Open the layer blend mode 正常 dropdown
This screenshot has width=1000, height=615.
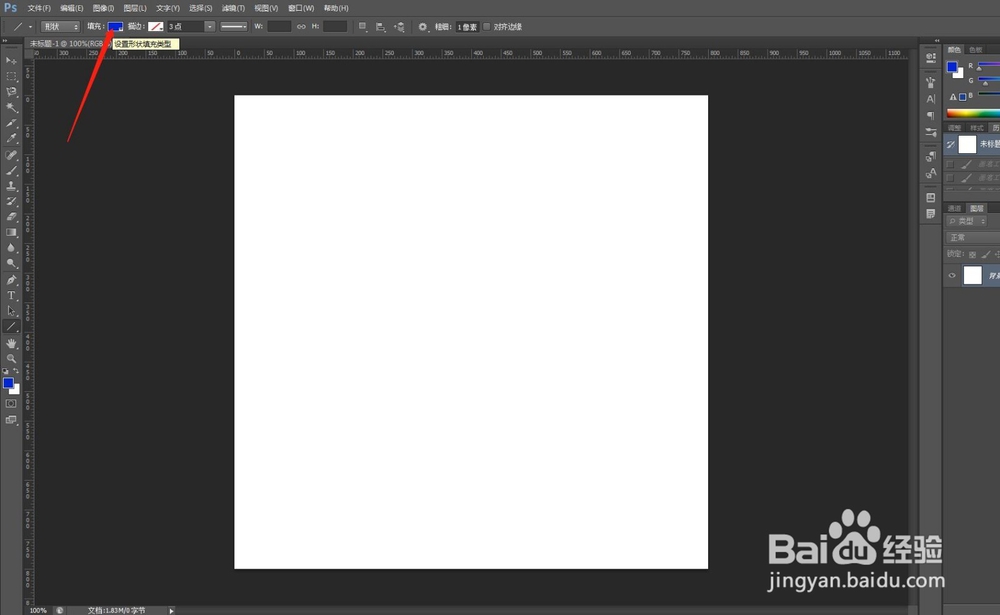click(971, 237)
